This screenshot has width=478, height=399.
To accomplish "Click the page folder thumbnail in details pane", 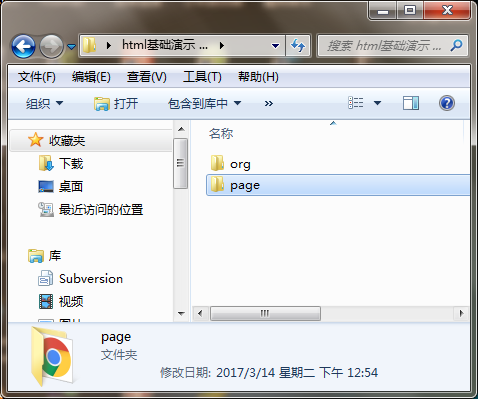I will click(x=52, y=357).
